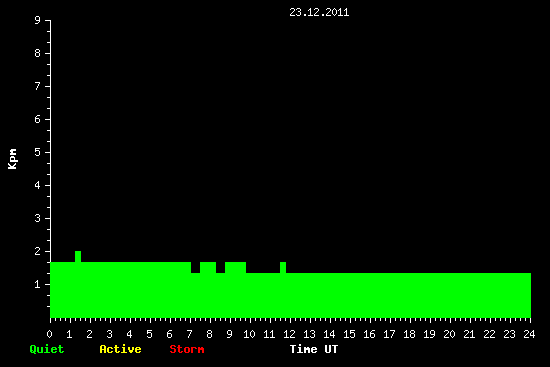Click the raised green bar between hours 7 and 8

tap(208, 267)
